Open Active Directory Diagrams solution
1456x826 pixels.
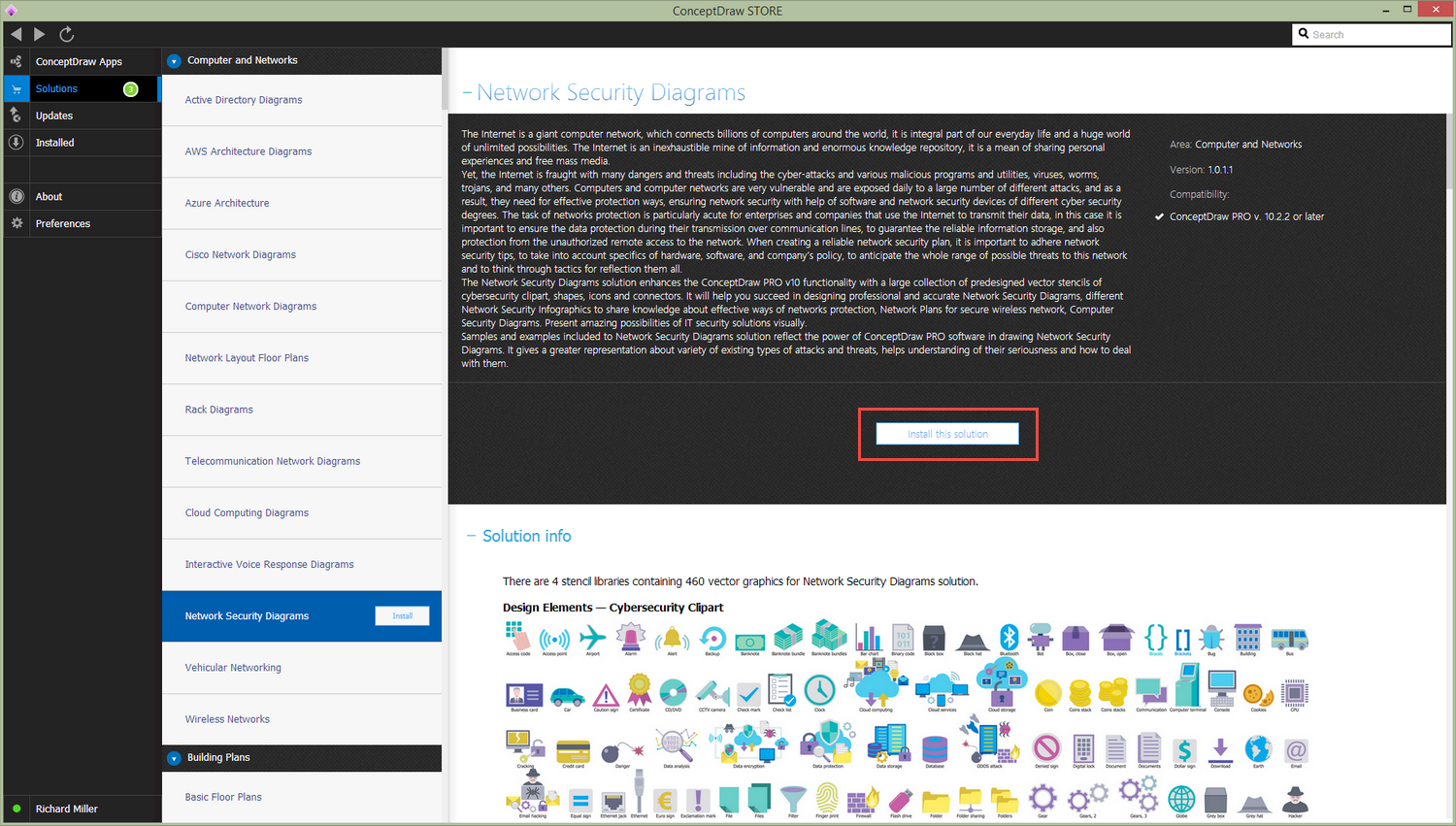(x=302, y=100)
